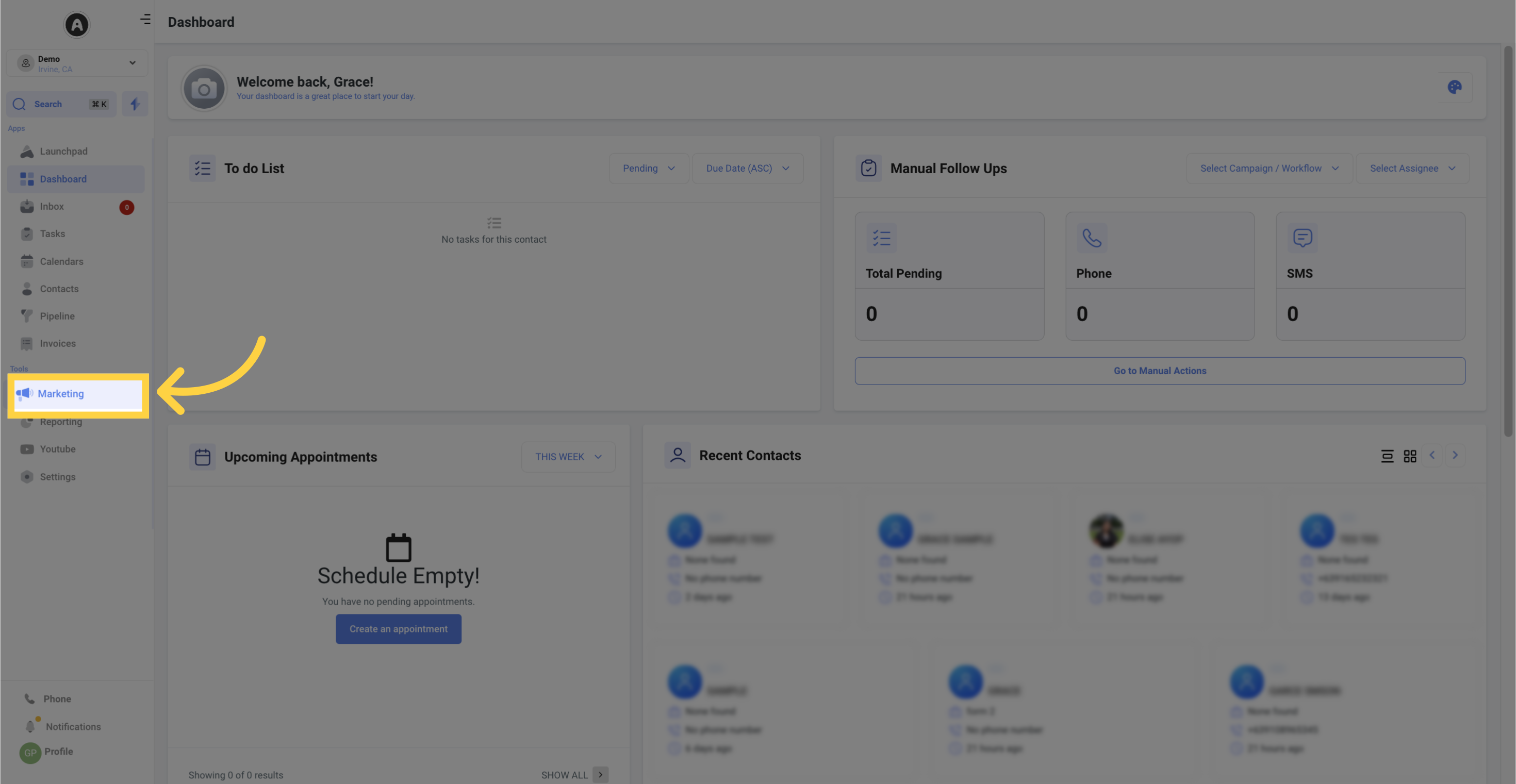
Task: Expand the Pending dropdown filter
Action: click(649, 168)
